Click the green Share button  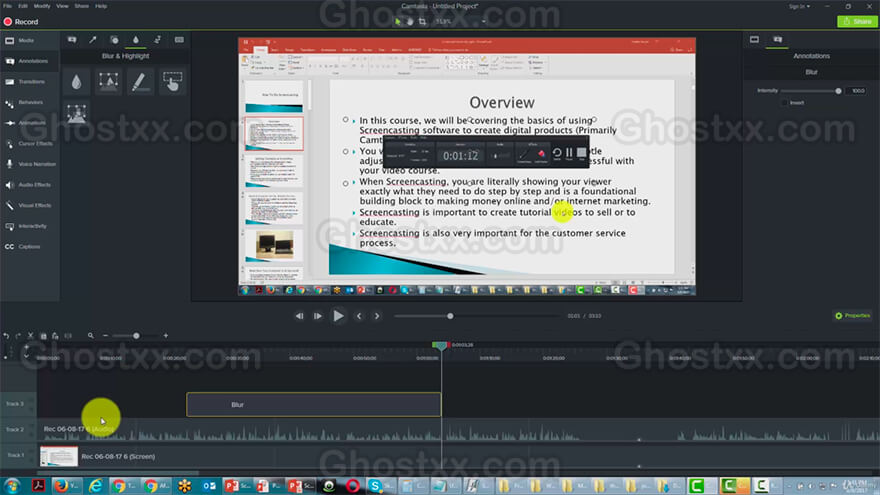tap(857, 21)
